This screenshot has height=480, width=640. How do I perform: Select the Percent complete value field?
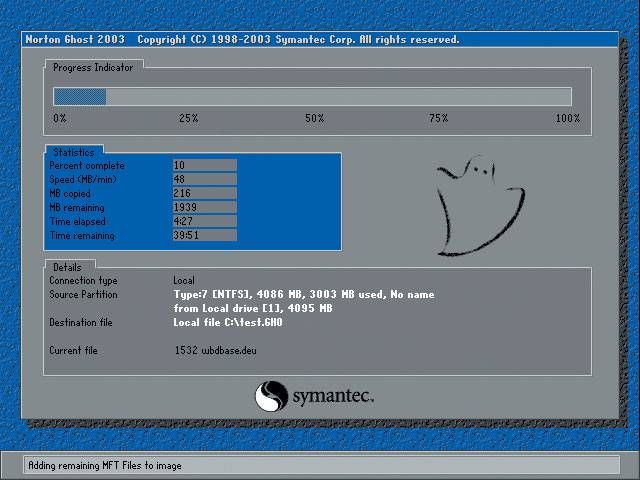pyautogui.click(x=204, y=165)
